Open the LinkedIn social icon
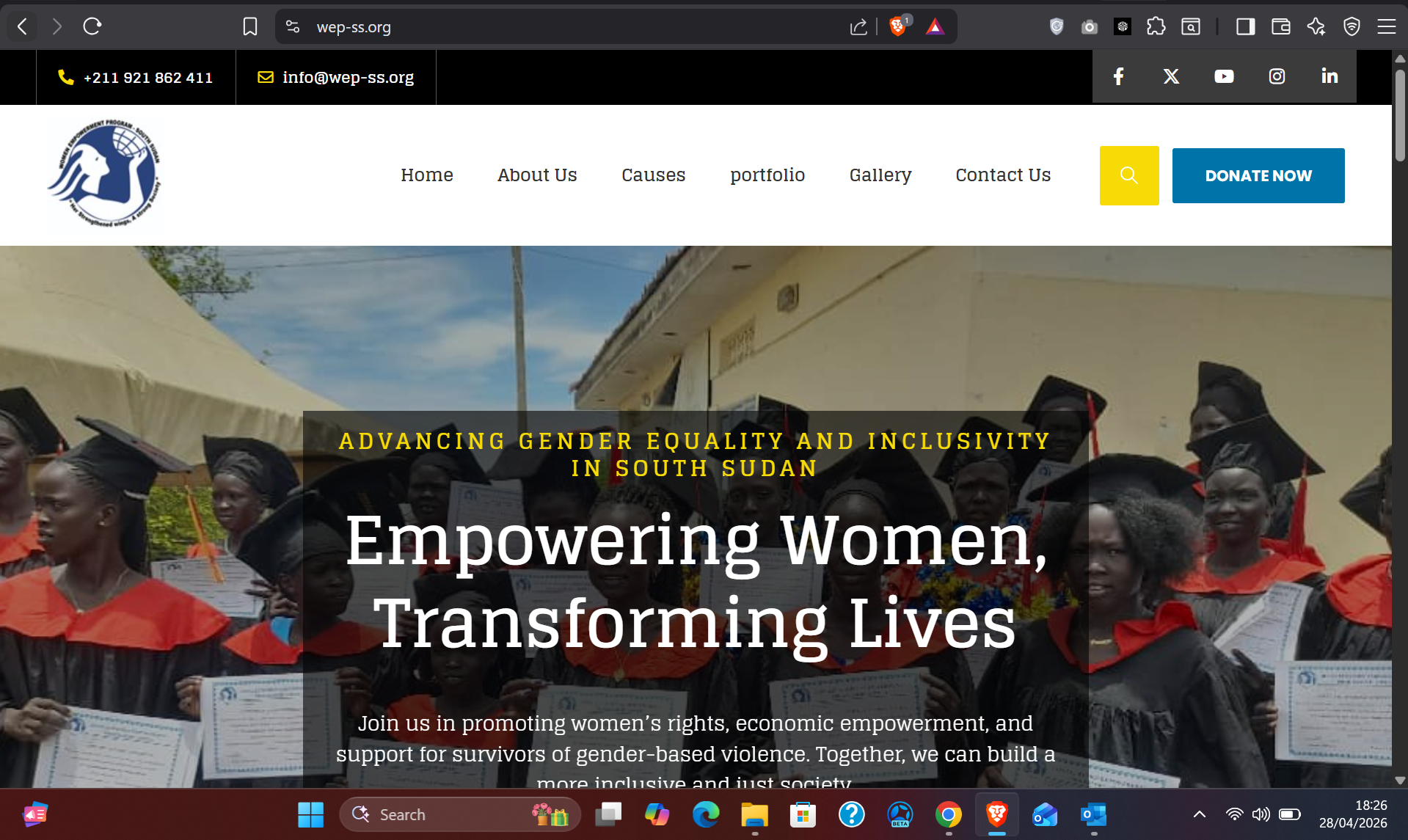Screen dimensions: 1408x840 tap(1329, 76)
